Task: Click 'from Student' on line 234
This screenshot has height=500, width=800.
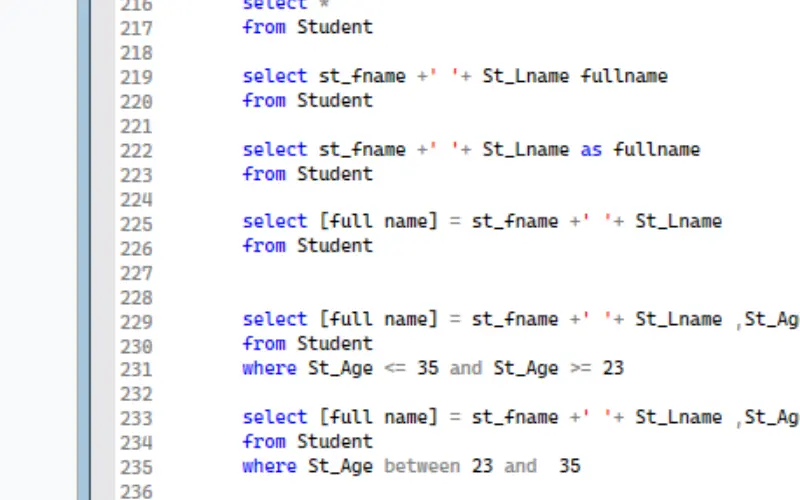Action: click(308, 441)
